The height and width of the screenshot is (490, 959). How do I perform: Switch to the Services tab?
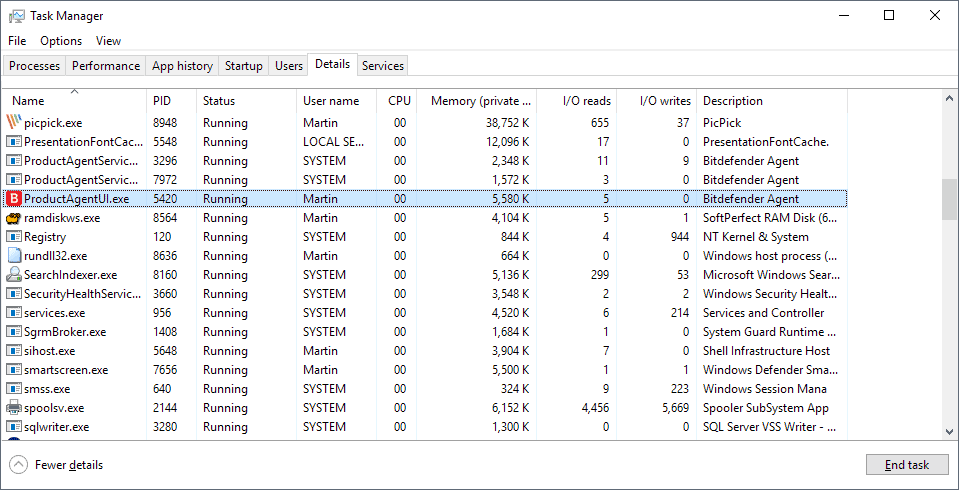(383, 66)
